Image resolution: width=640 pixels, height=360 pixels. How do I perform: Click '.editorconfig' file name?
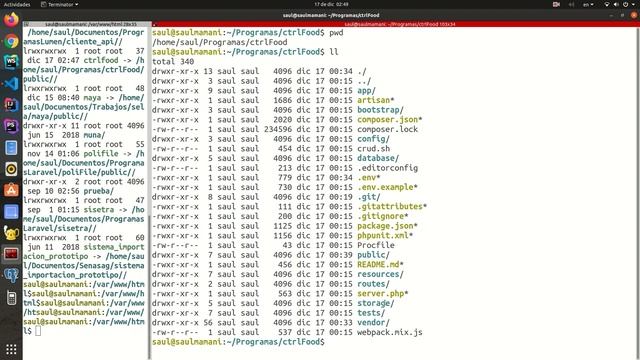point(387,168)
